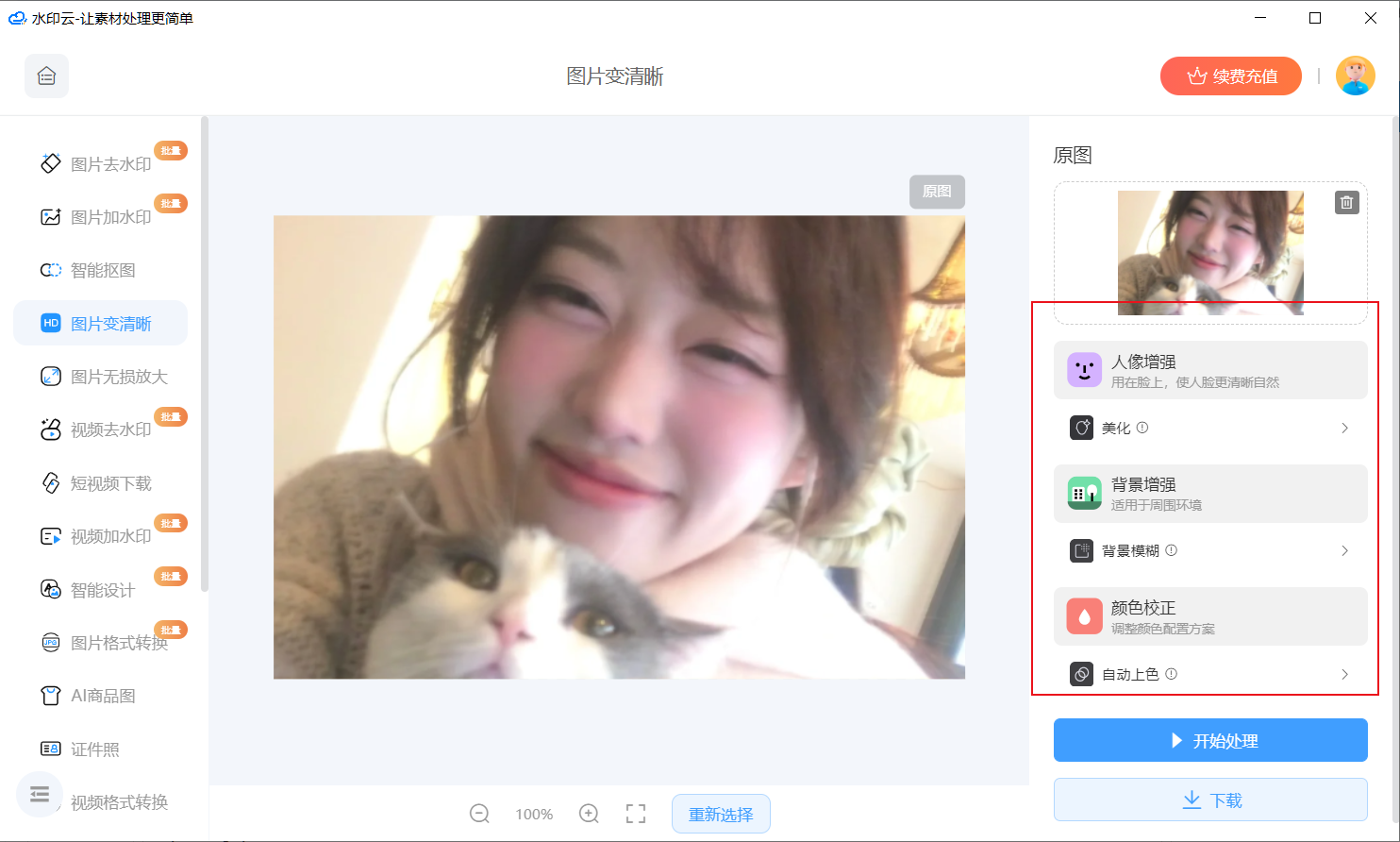Screen dimensions: 1400x842
Task: Click the 批量 badge on 智能设计
Action: click(171, 577)
